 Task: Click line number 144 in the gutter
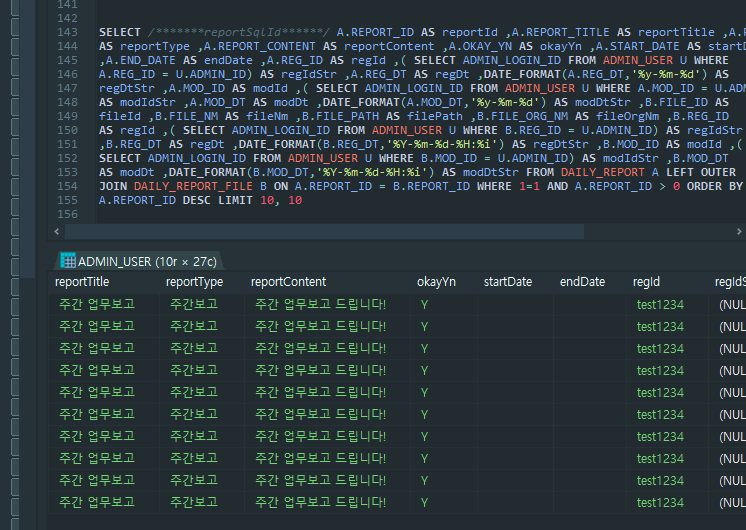tap(67, 46)
